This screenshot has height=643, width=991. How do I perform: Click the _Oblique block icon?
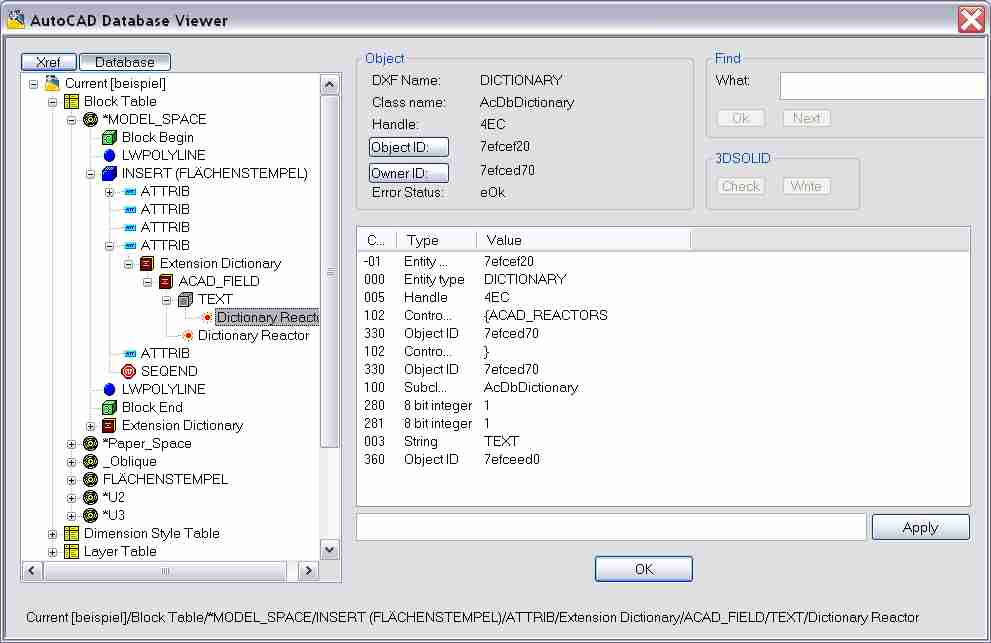click(90, 462)
